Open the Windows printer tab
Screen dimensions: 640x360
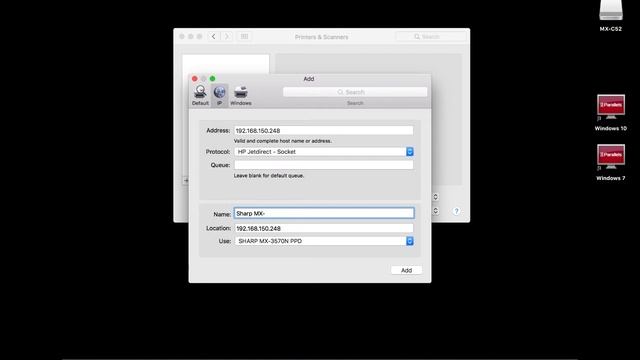click(241, 96)
